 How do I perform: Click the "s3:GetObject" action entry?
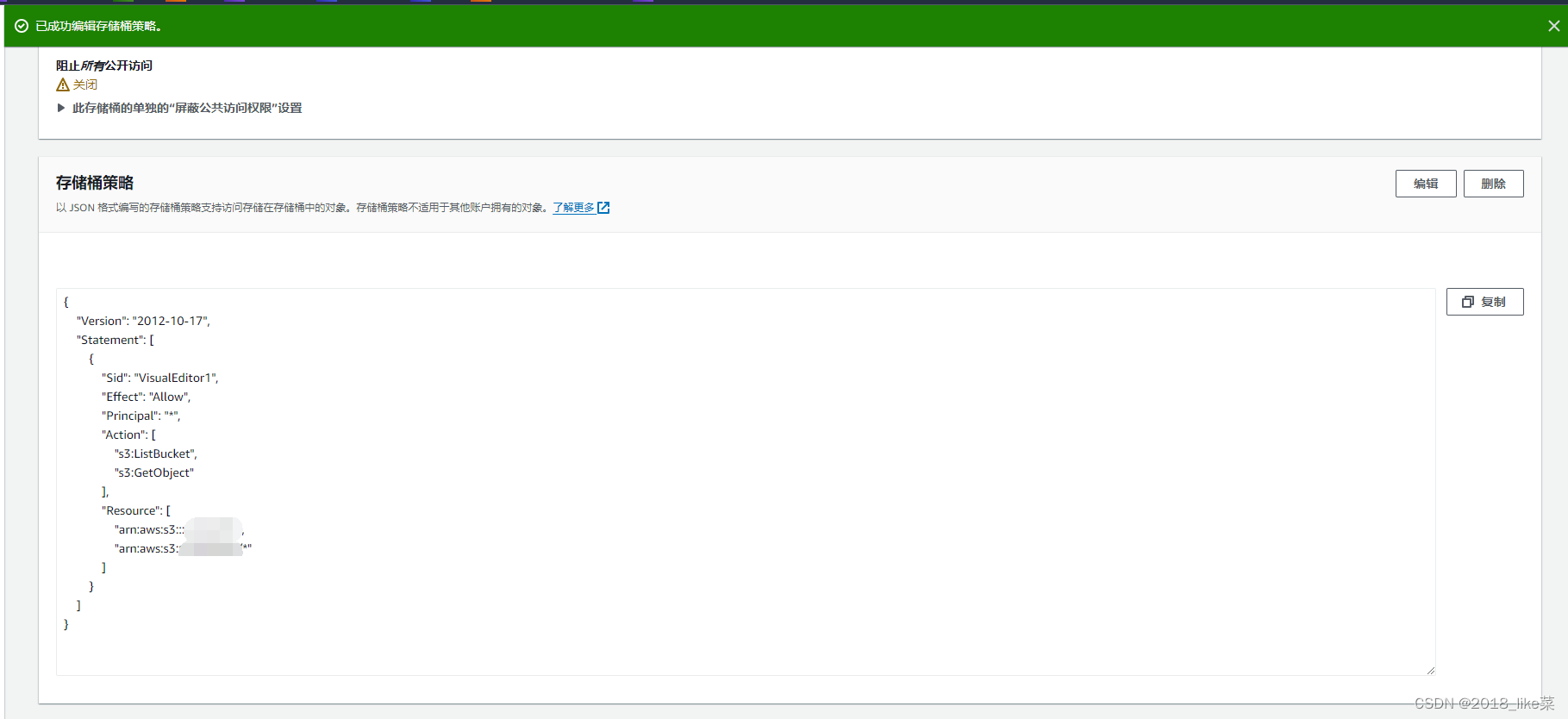pyautogui.click(x=154, y=472)
